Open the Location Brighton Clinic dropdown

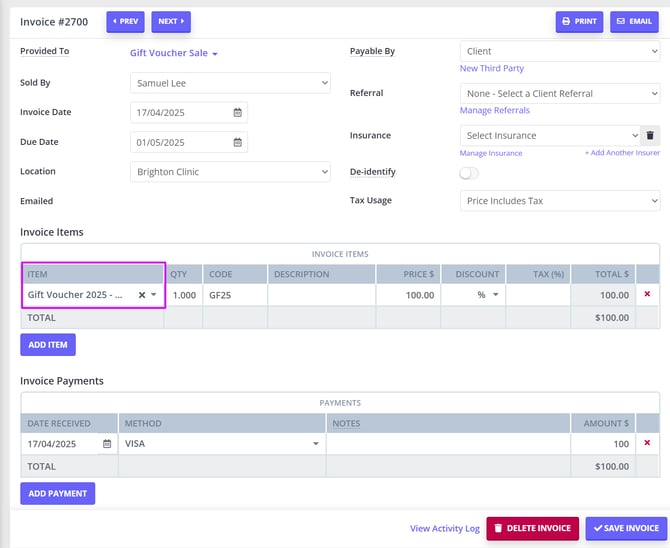click(x=229, y=172)
